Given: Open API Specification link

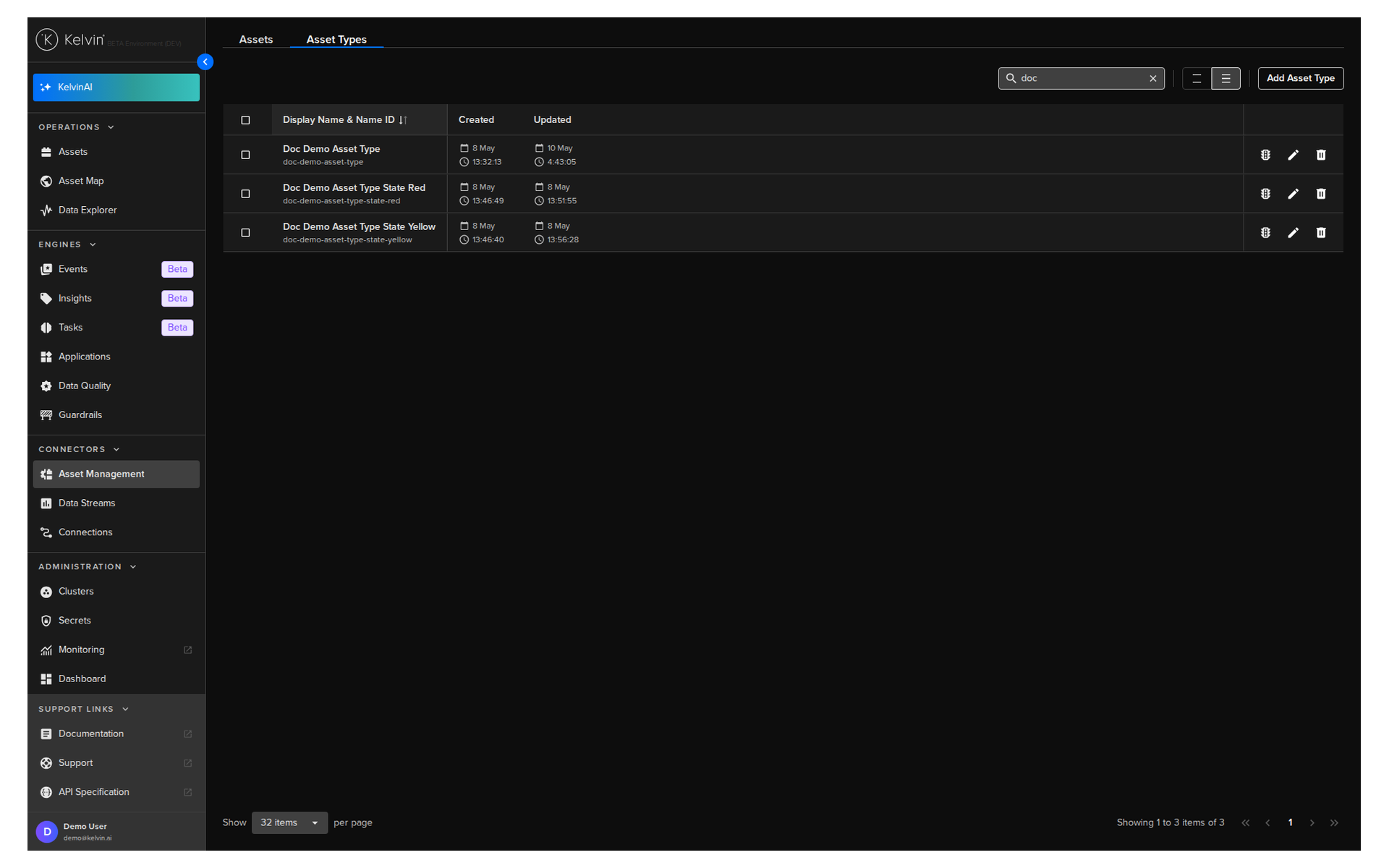Looking at the screenshot, I should click(116, 792).
